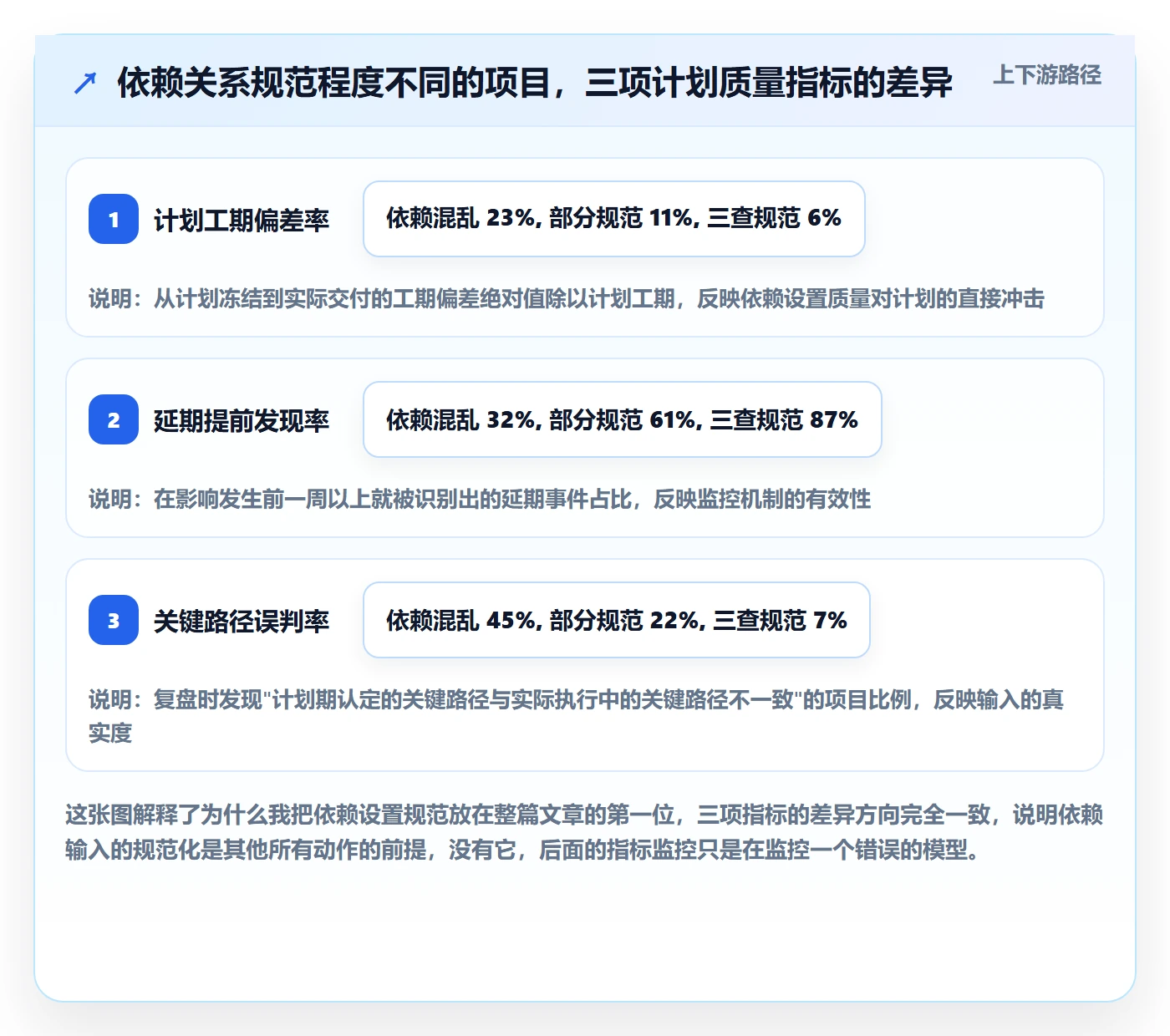Select the value box showing 依赖混乱 32%

(x=623, y=419)
